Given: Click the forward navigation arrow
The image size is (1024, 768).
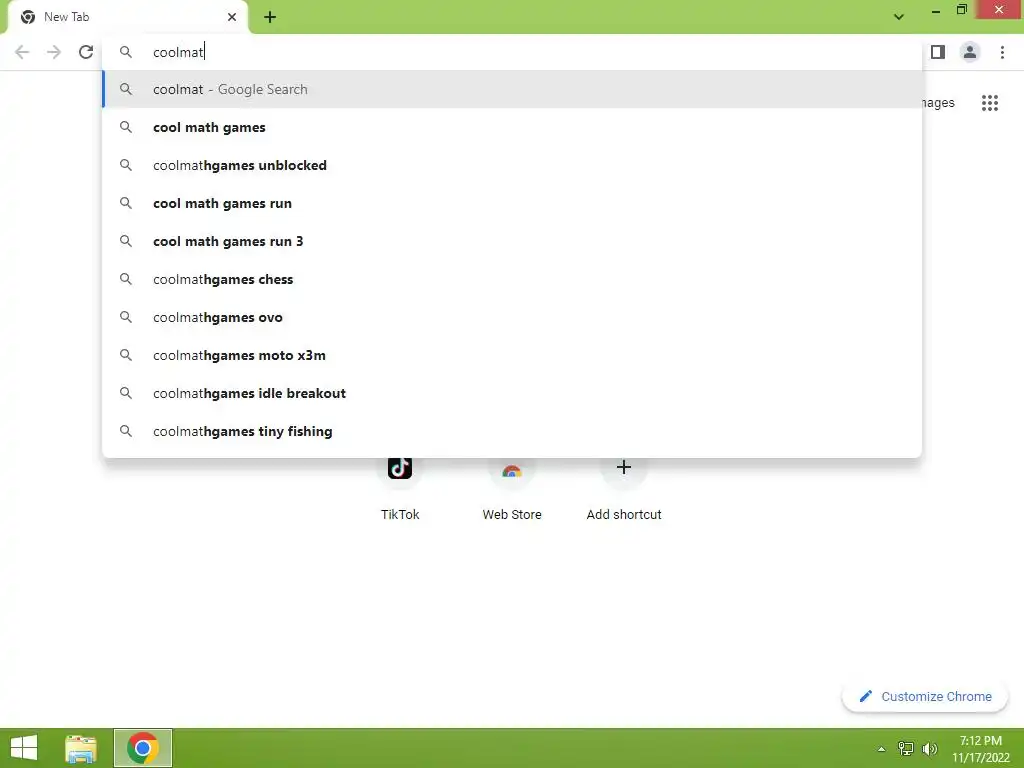Looking at the screenshot, I should pos(54,52).
